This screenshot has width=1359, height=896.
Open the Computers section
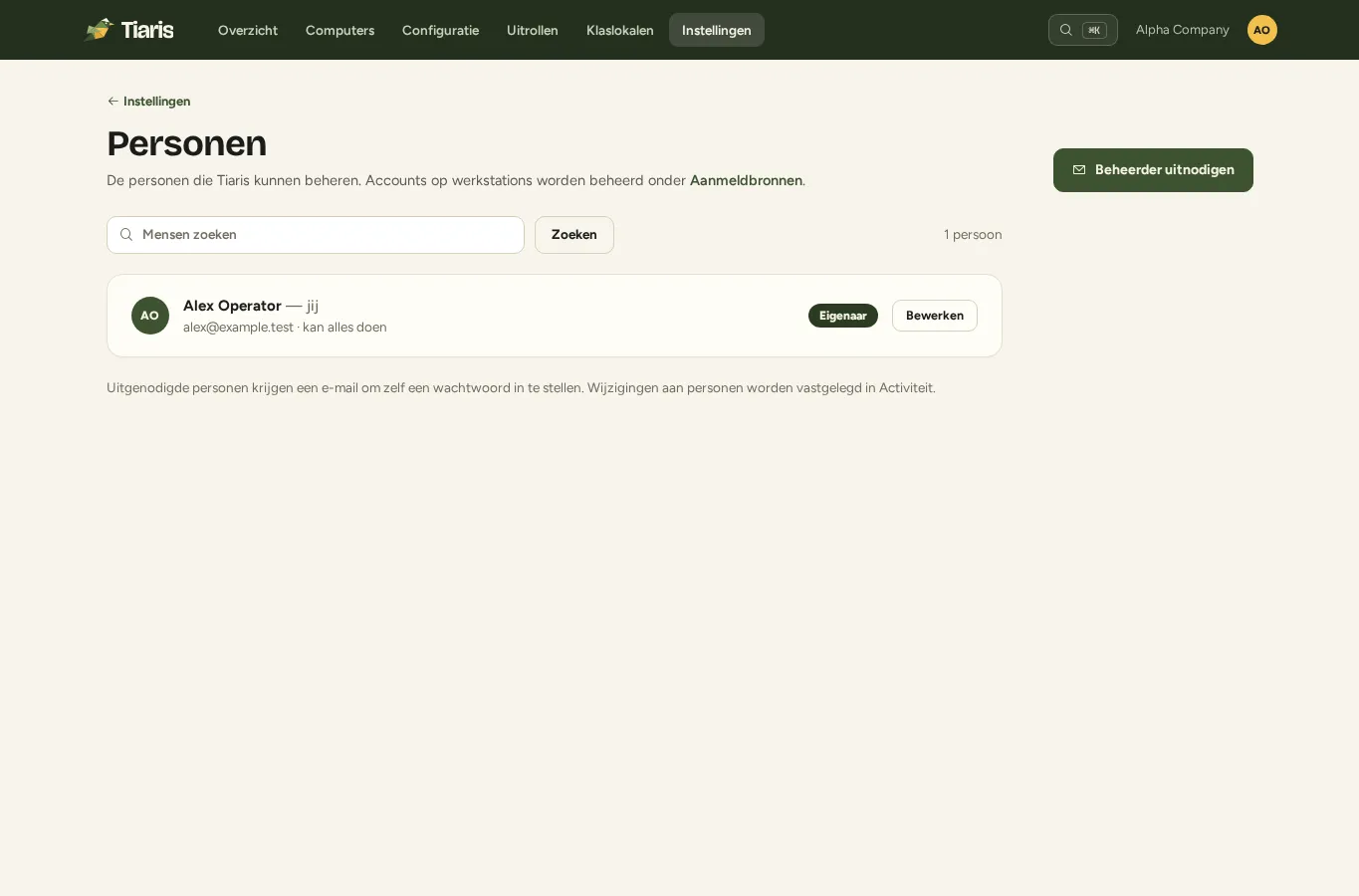(340, 30)
